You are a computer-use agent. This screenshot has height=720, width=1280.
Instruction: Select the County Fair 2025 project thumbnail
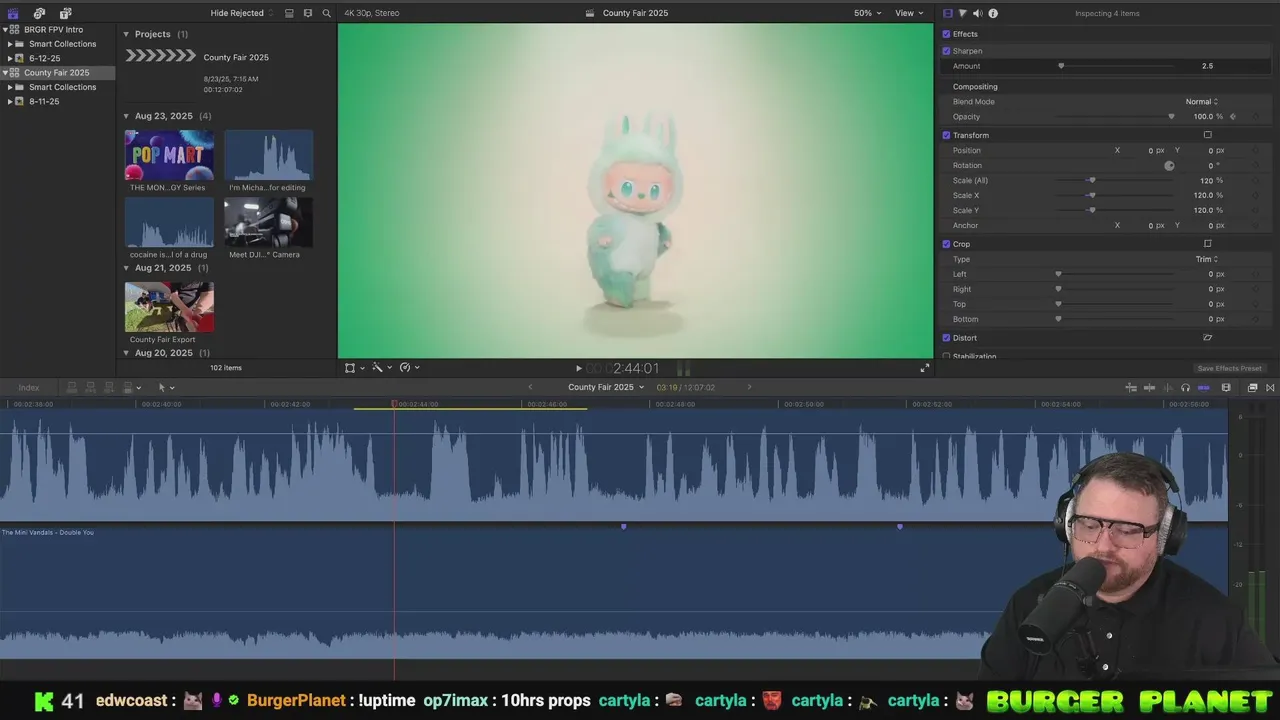tap(160, 56)
